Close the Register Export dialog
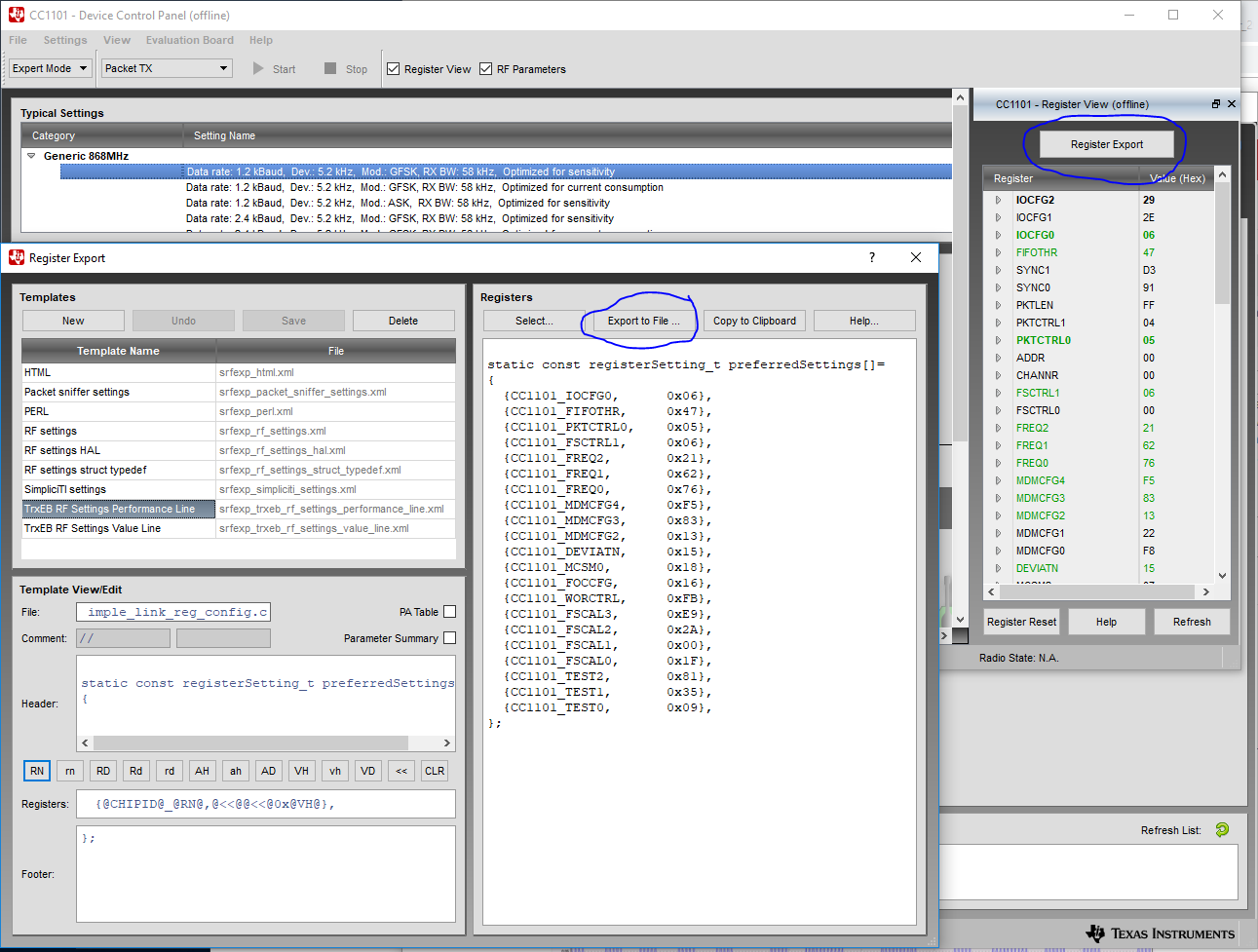Screen dimensions: 1258x952 [916, 257]
